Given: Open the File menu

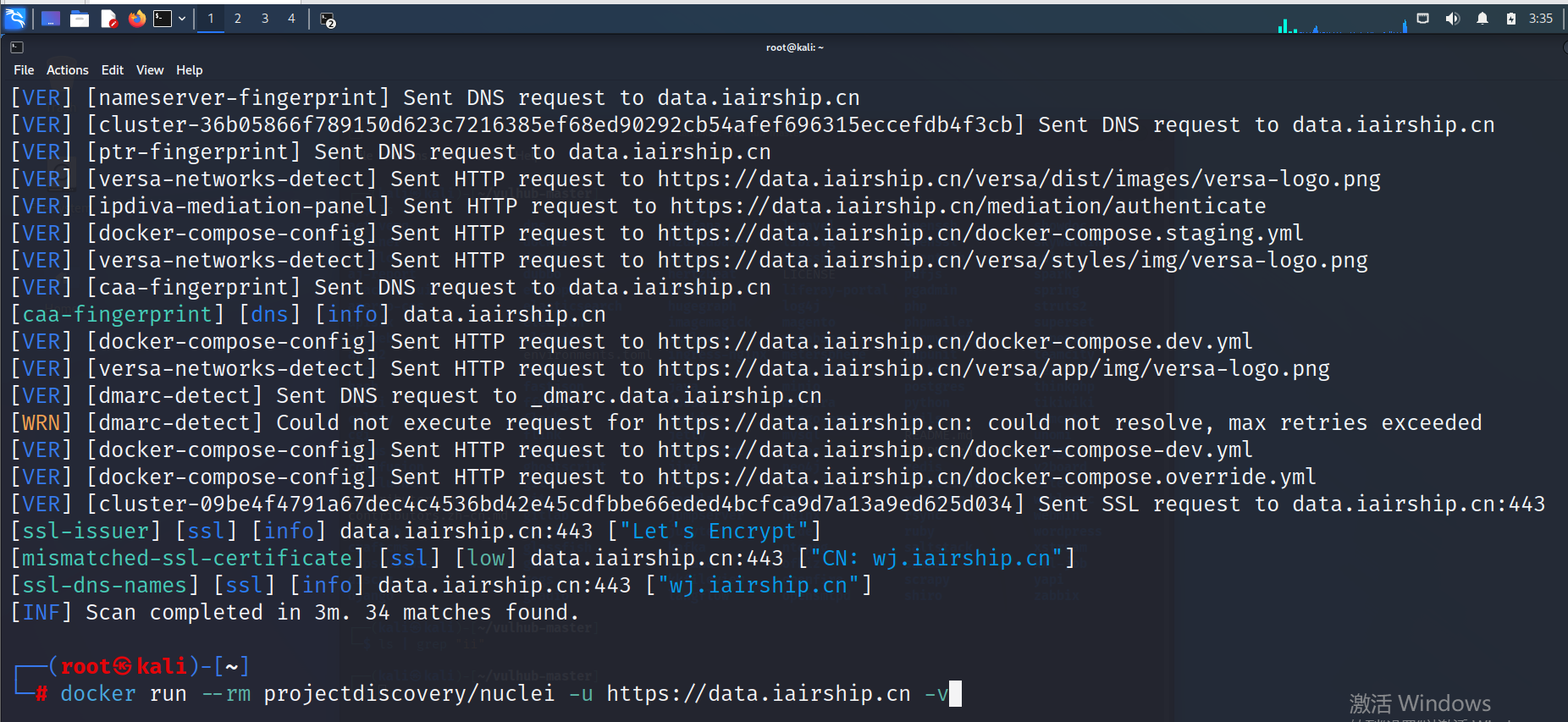Looking at the screenshot, I should [x=23, y=69].
